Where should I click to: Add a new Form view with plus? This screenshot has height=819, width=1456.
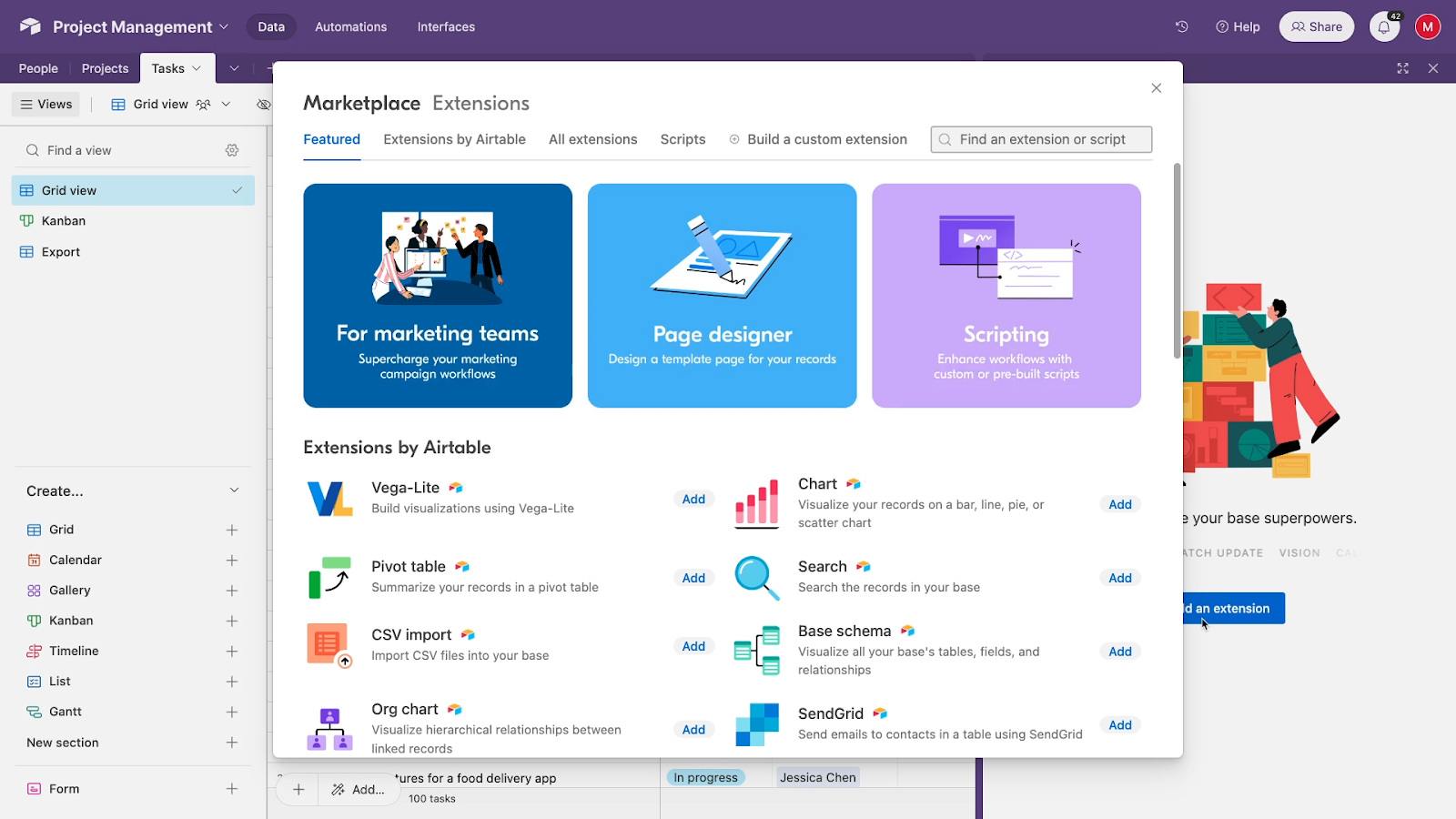point(232,789)
